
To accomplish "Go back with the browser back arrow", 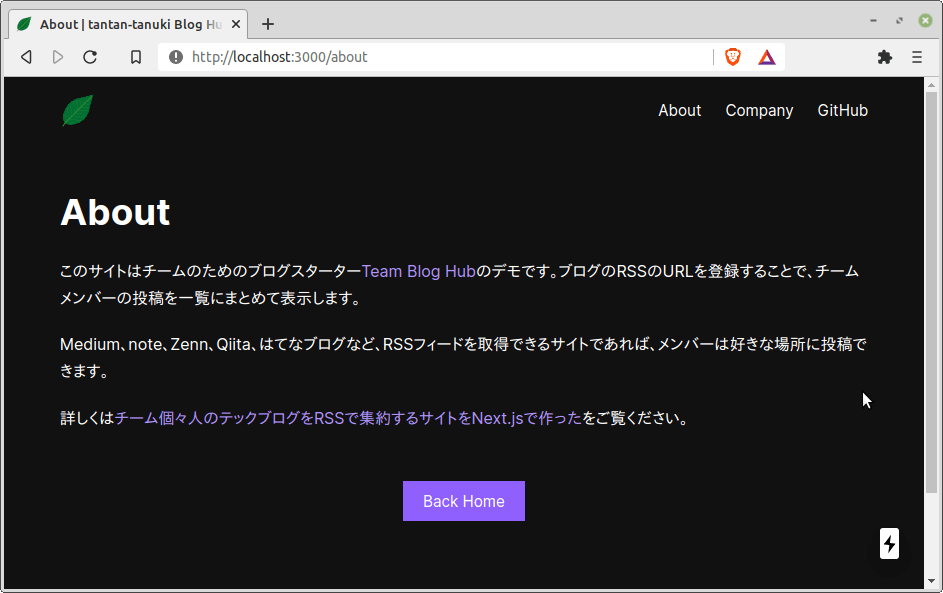I will pos(26,57).
